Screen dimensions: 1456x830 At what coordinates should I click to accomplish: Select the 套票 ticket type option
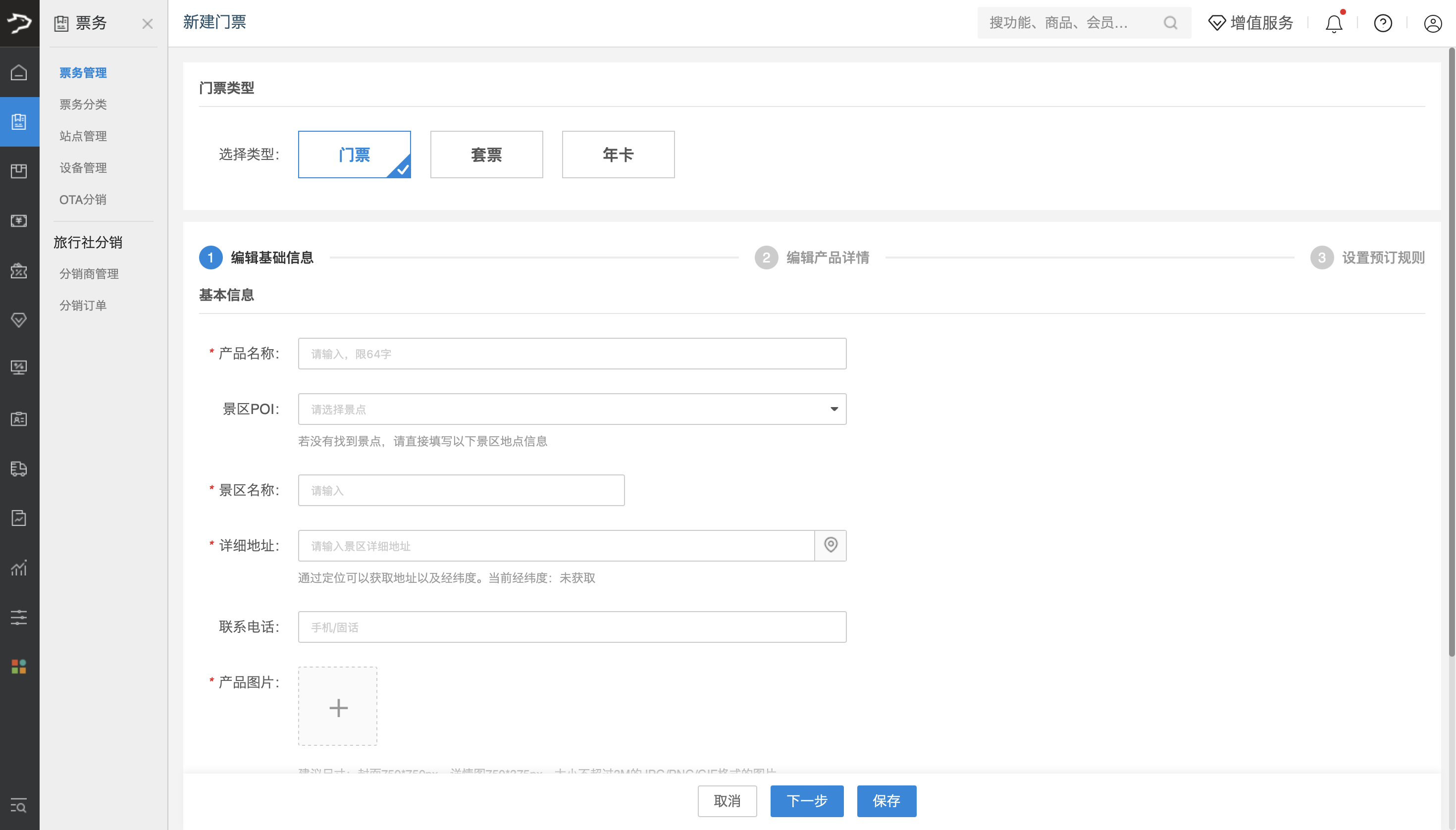486,155
